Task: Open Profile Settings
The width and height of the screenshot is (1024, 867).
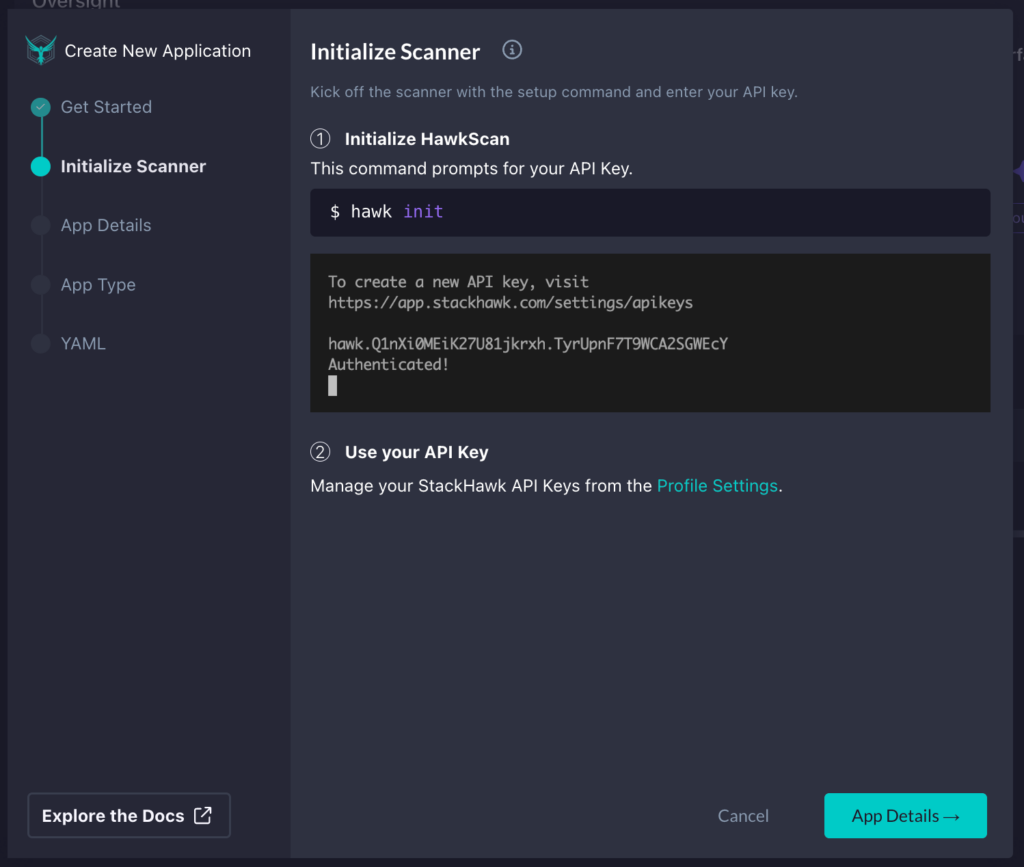Action: click(717, 485)
